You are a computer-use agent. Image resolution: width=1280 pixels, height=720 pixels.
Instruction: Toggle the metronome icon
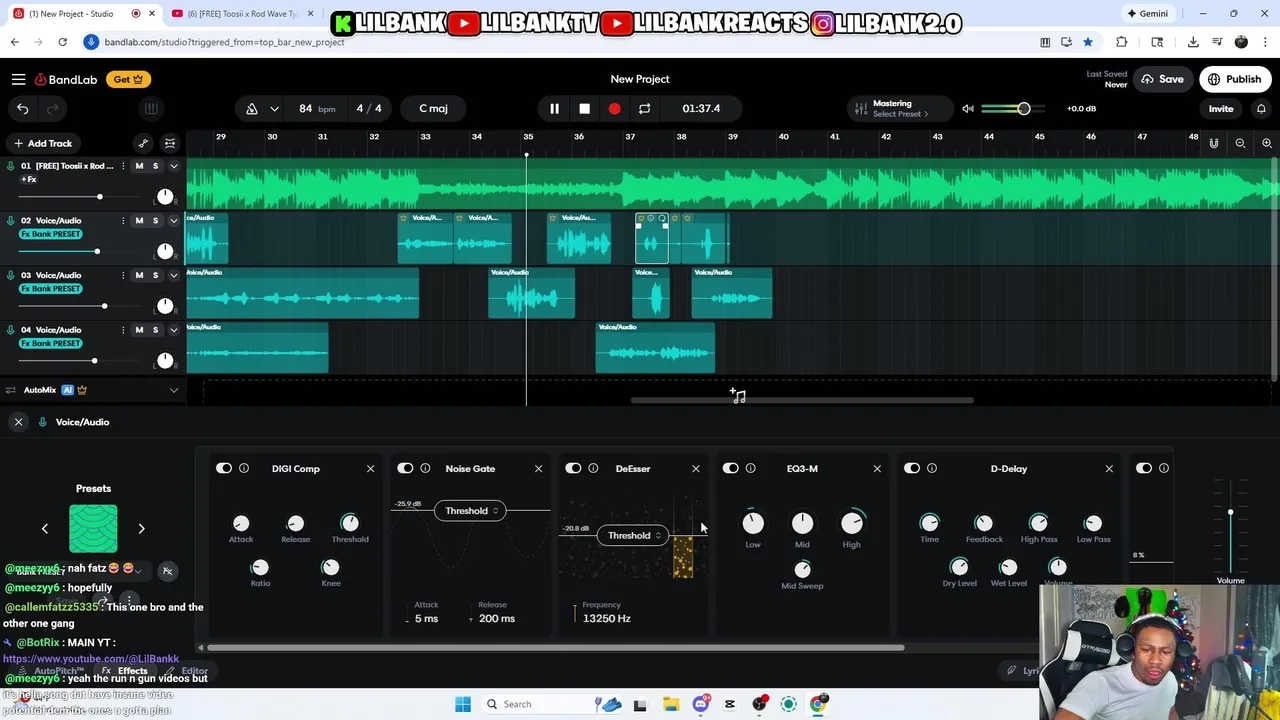252,108
